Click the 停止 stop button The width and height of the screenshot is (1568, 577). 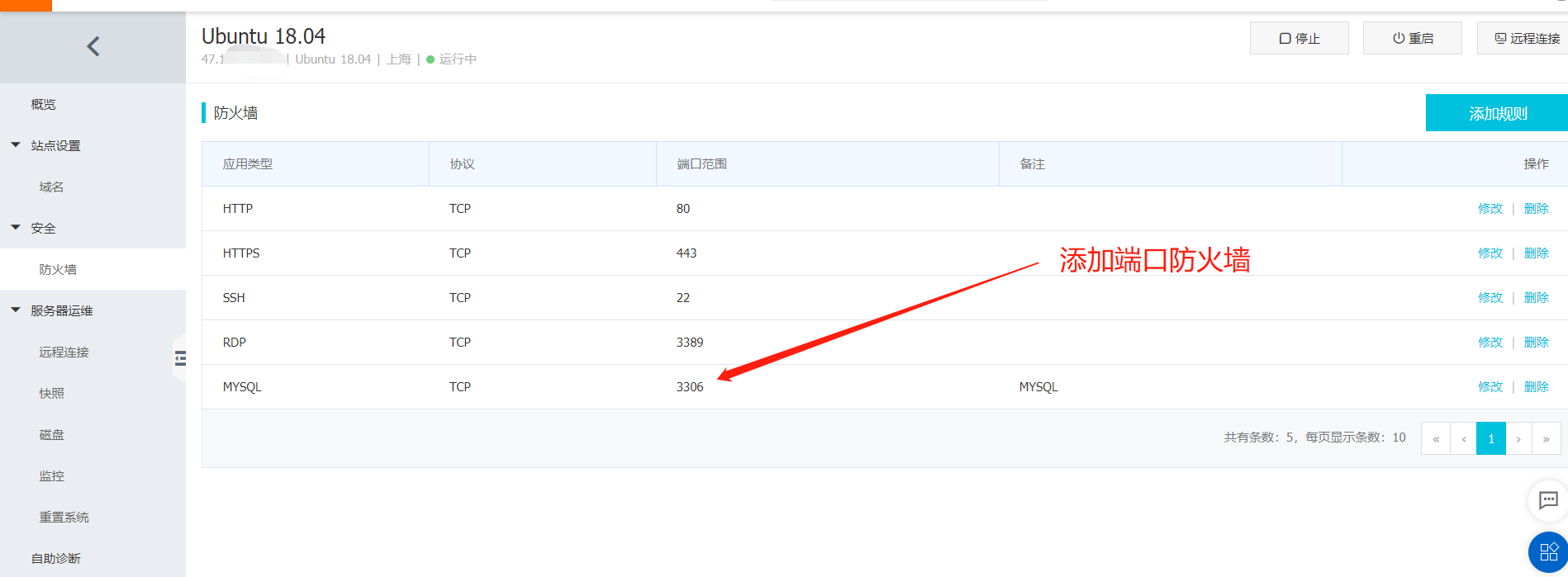[x=1300, y=38]
